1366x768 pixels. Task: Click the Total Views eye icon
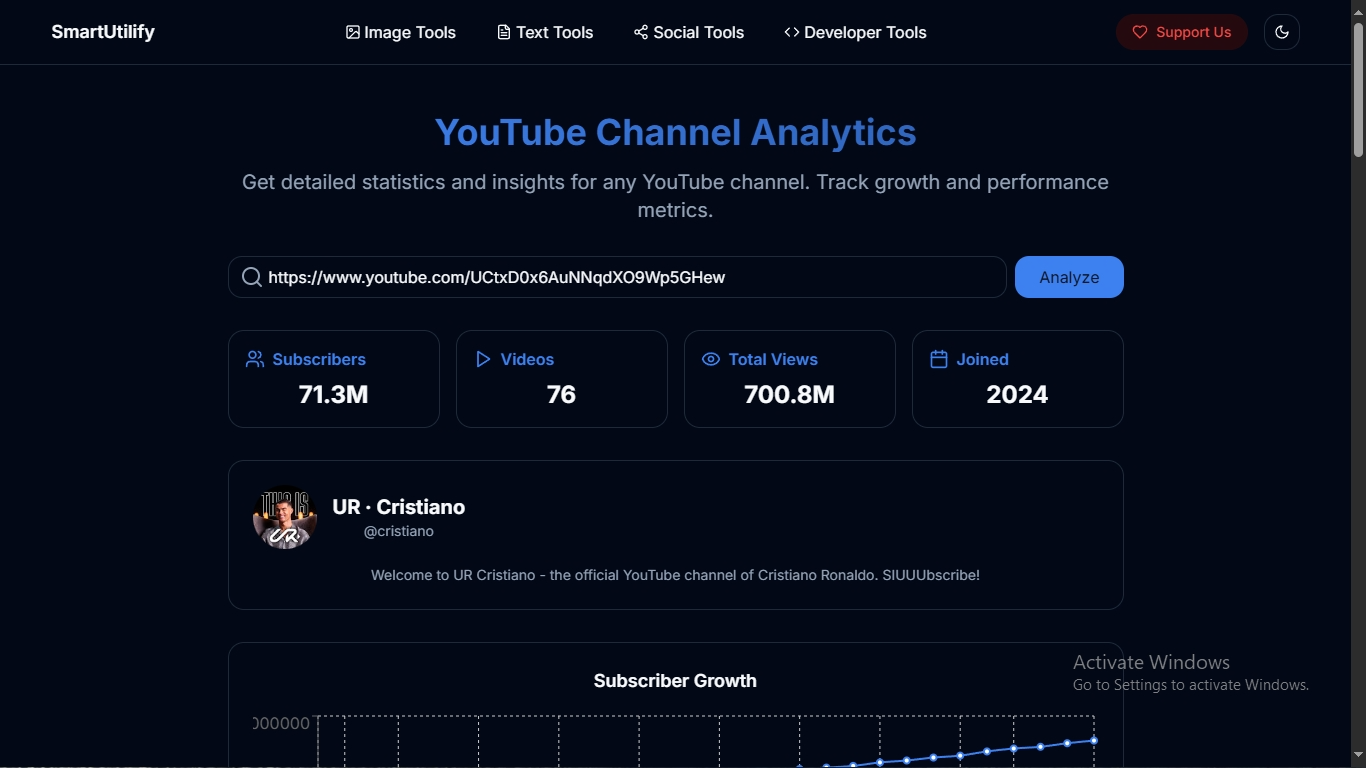711,359
